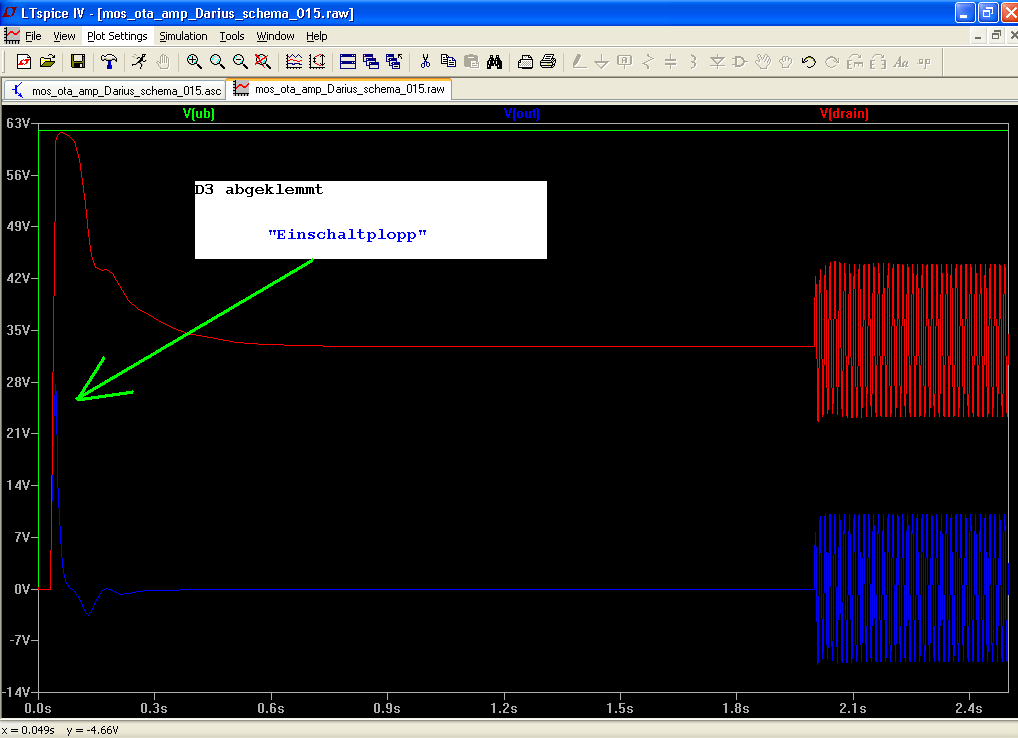The width and height of the screenshot is (1018, 738).
Task: Click the Copy icon in the toolbar
Action: (x=448, y=62)
